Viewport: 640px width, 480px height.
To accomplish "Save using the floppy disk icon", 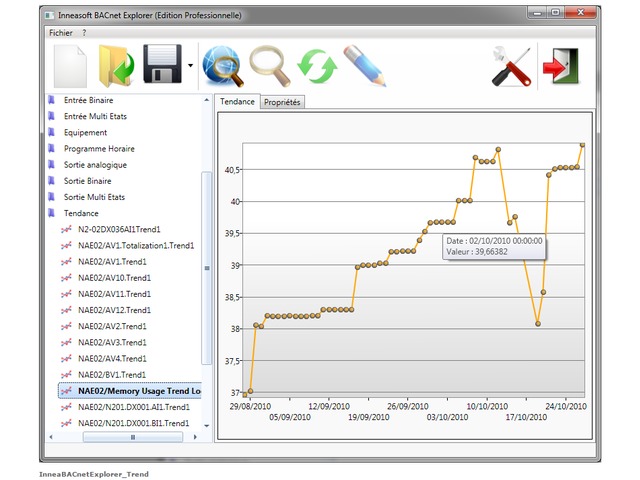I will pos(163,66).
